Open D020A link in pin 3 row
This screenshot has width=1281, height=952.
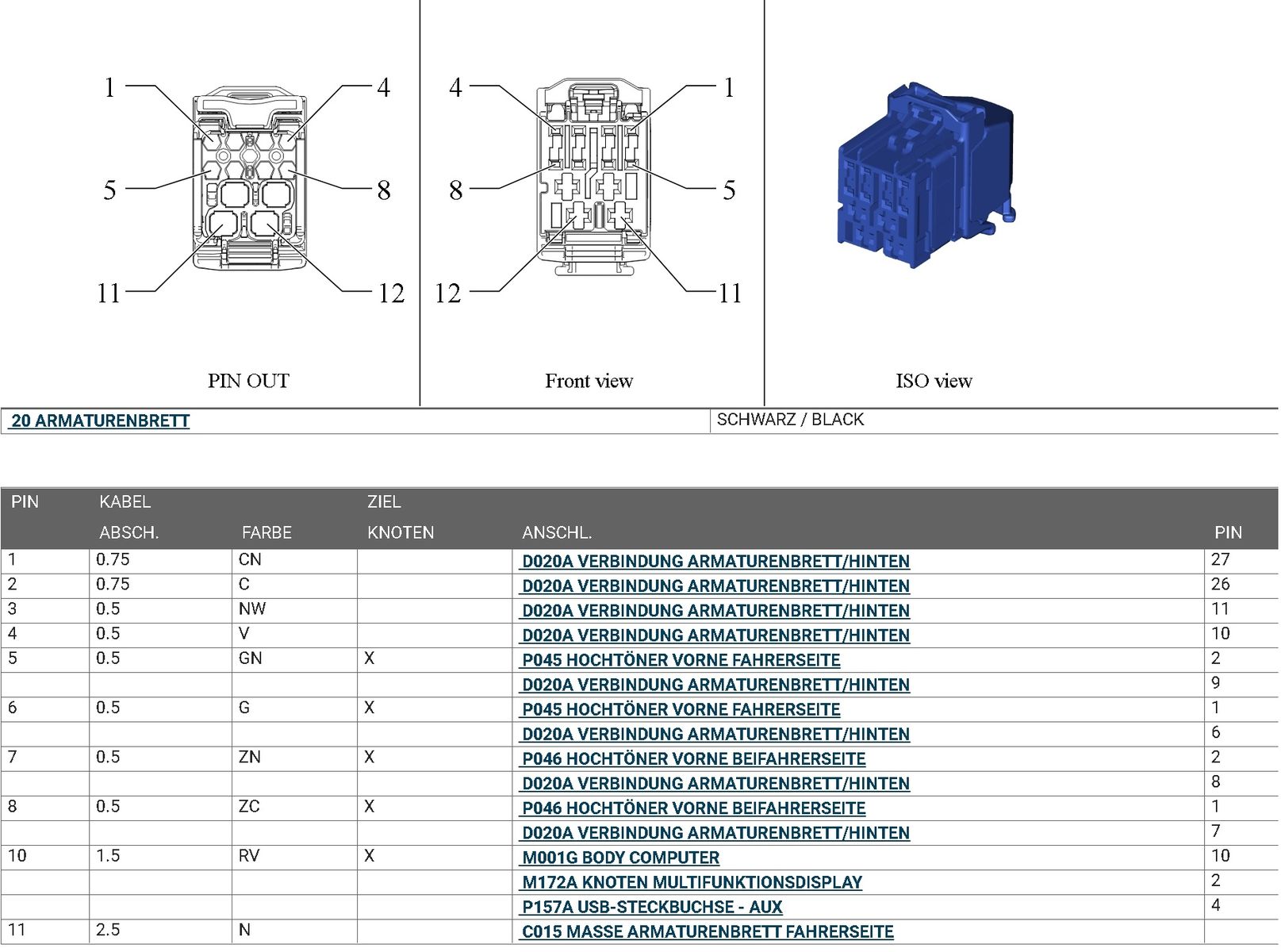pyautogui.click(x=715, y=611)
